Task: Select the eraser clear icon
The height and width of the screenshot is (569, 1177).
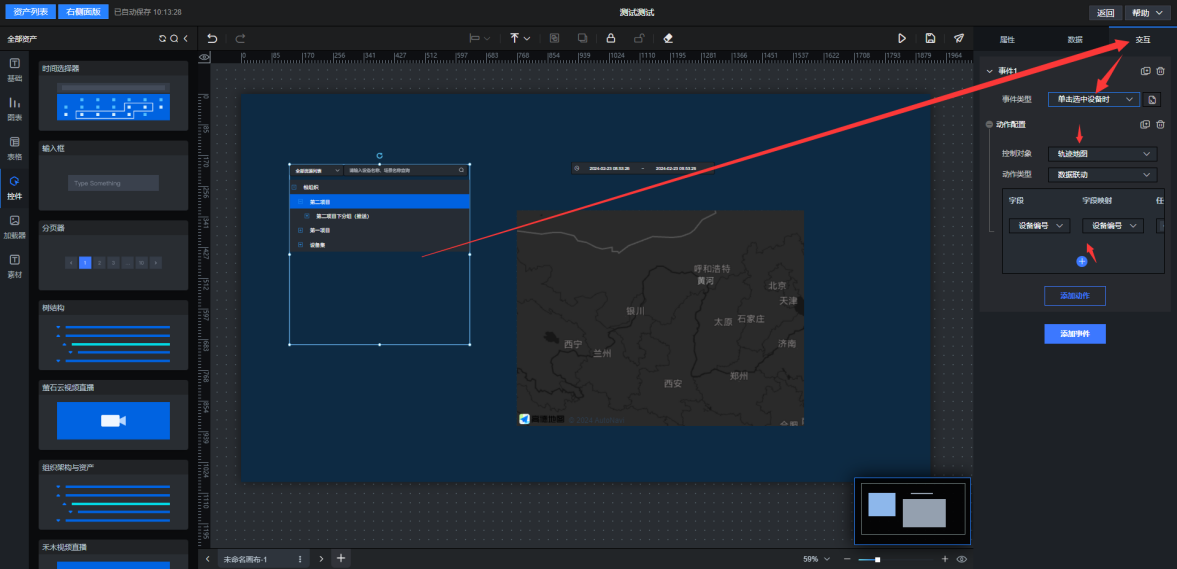Action: [668, 38]
